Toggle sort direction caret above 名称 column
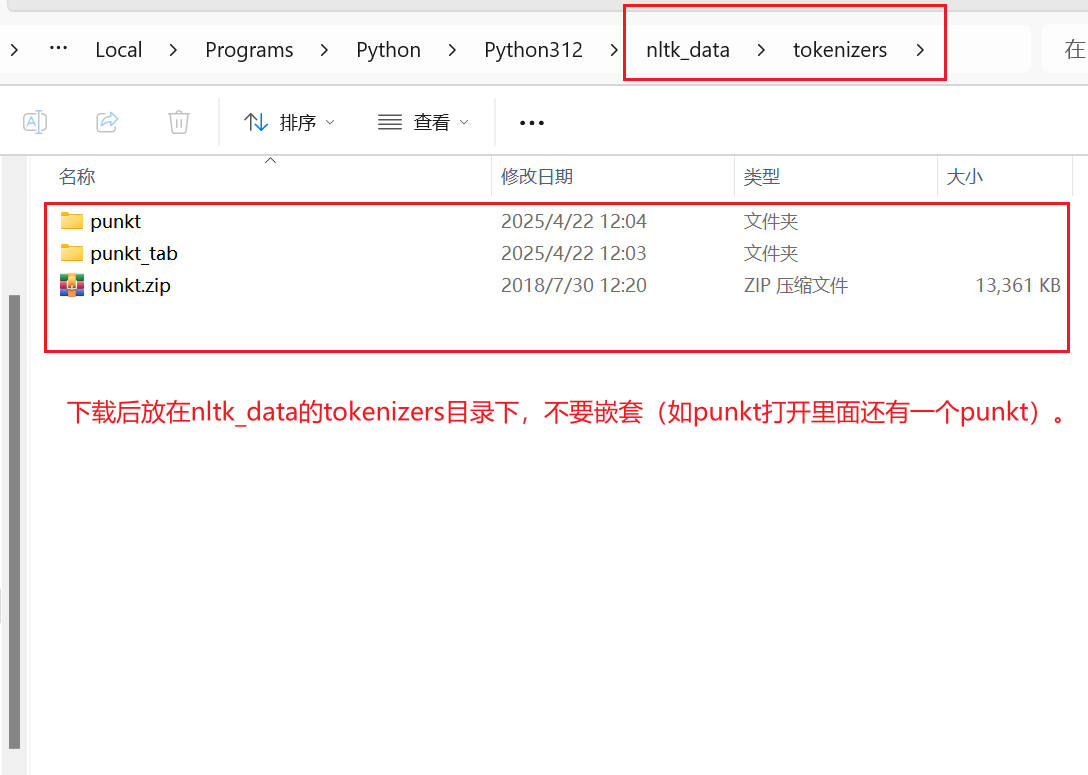This screenshot has width=1088, height=775. pos(269,158)
